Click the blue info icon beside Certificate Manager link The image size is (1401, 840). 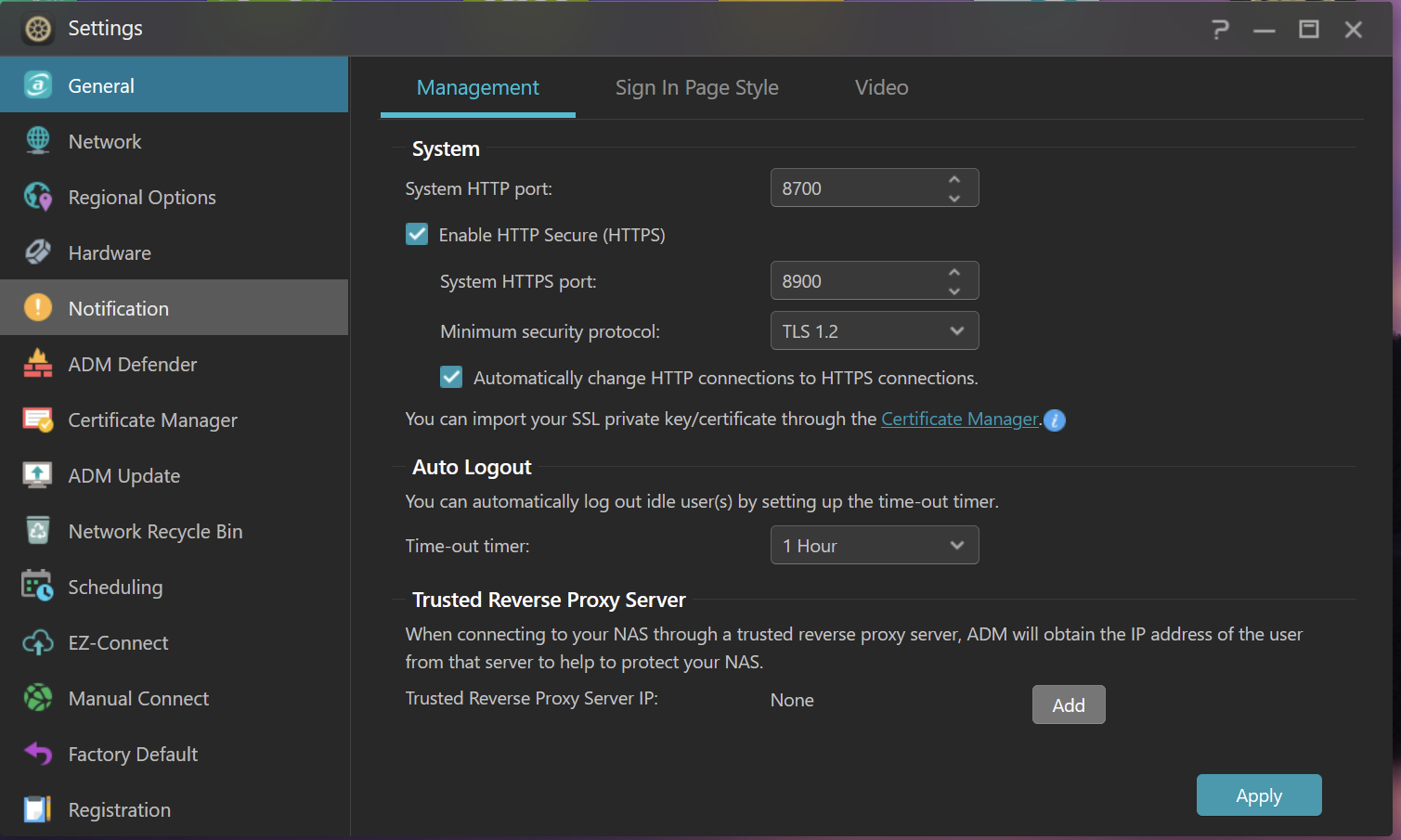pyautogui.click(x=1055, y=420)
